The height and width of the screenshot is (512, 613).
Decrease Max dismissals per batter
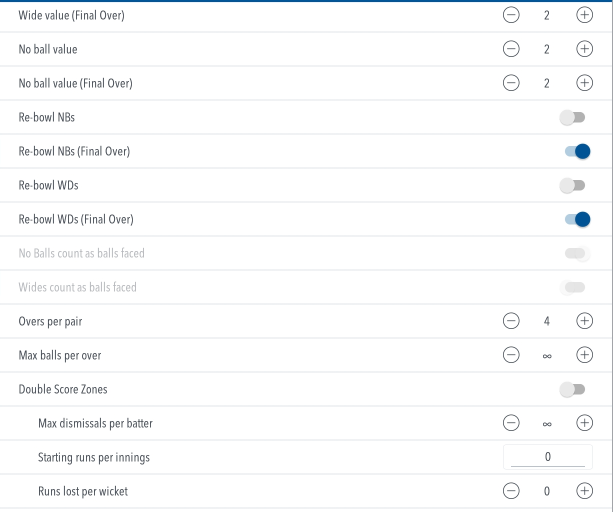(511, 423)
